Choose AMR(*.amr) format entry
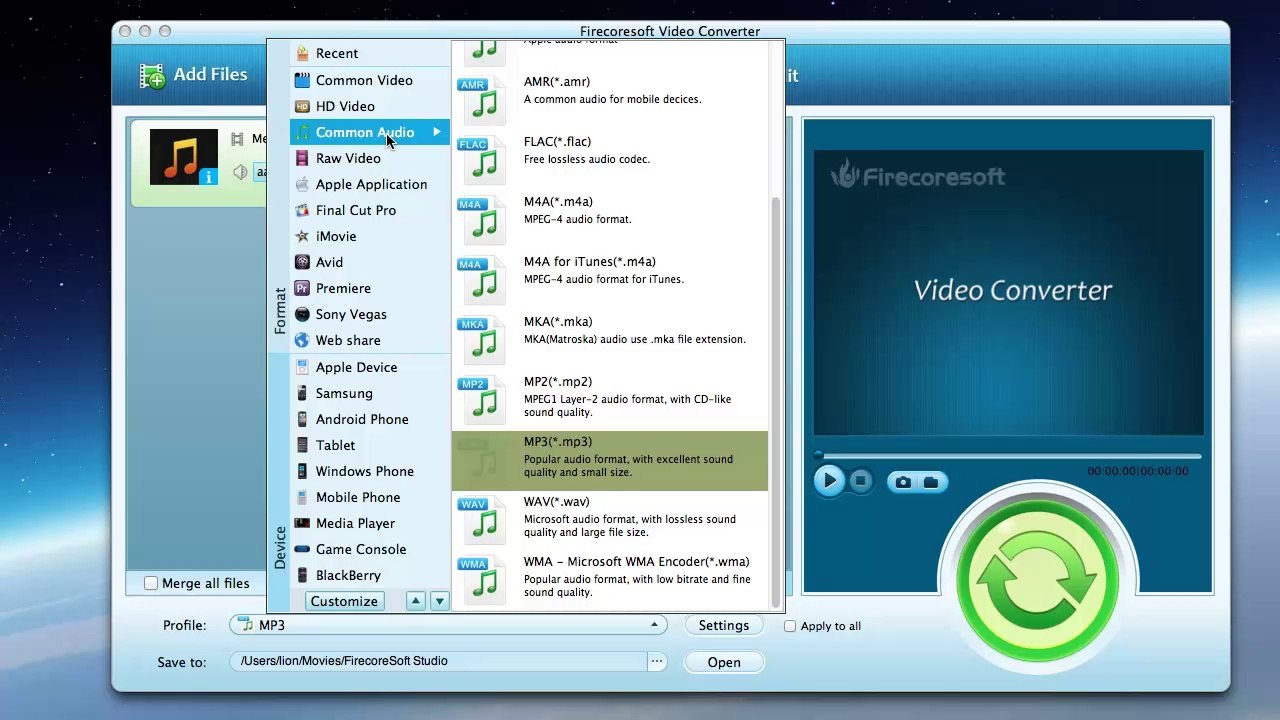Viewport: 1280px width, 720px height. 610,101
